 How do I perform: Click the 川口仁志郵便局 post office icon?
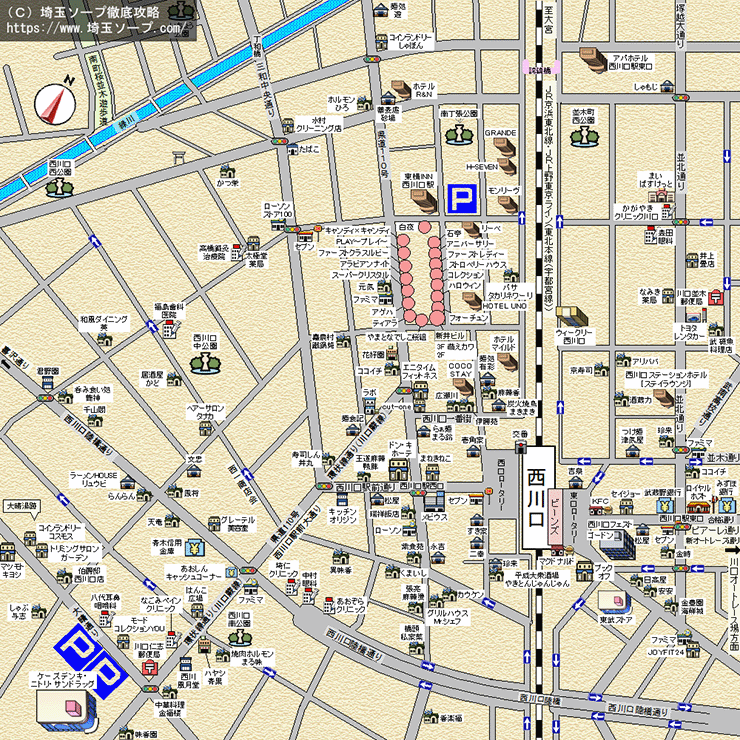coord(150,669)
